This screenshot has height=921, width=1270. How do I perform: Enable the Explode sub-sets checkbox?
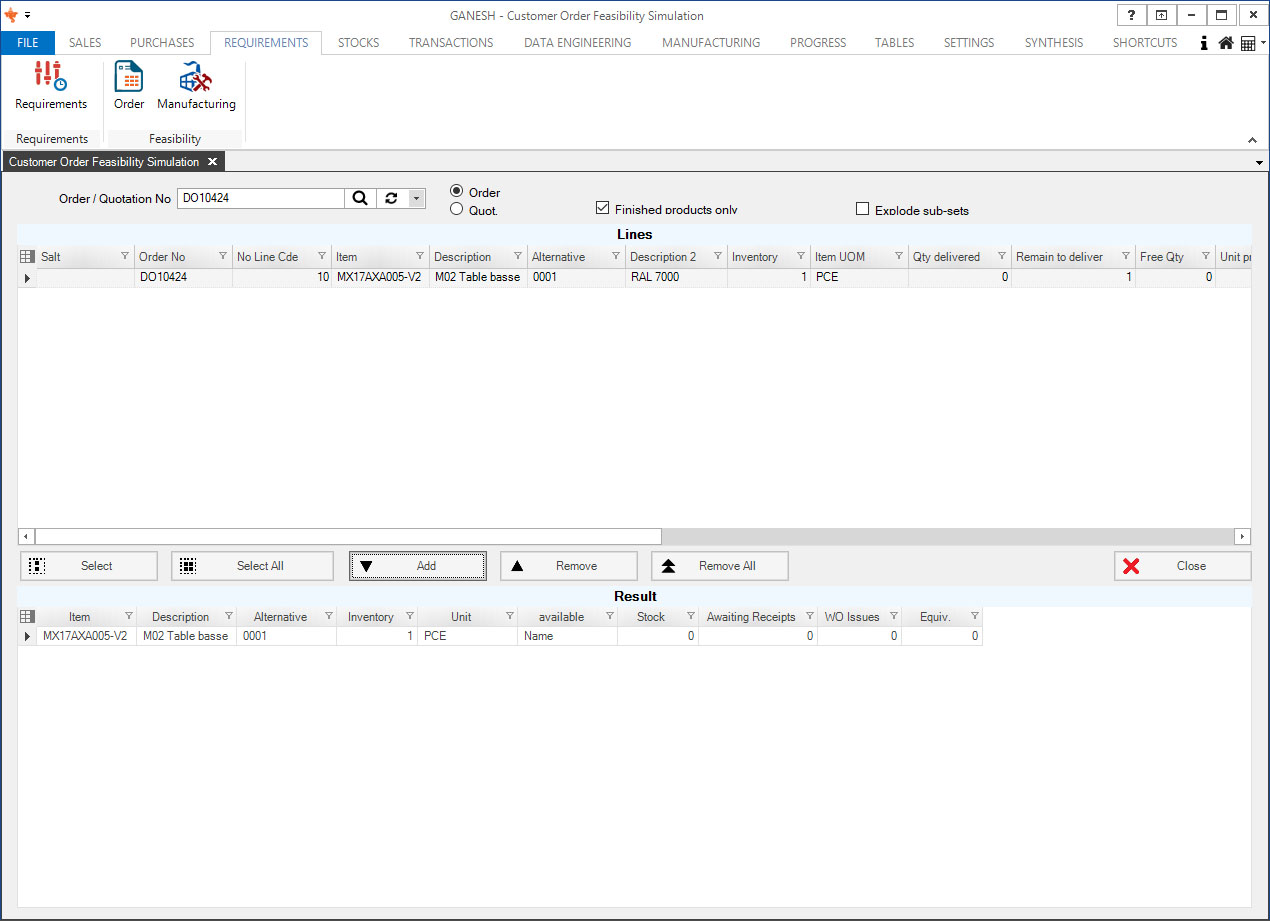coord(862,209)
